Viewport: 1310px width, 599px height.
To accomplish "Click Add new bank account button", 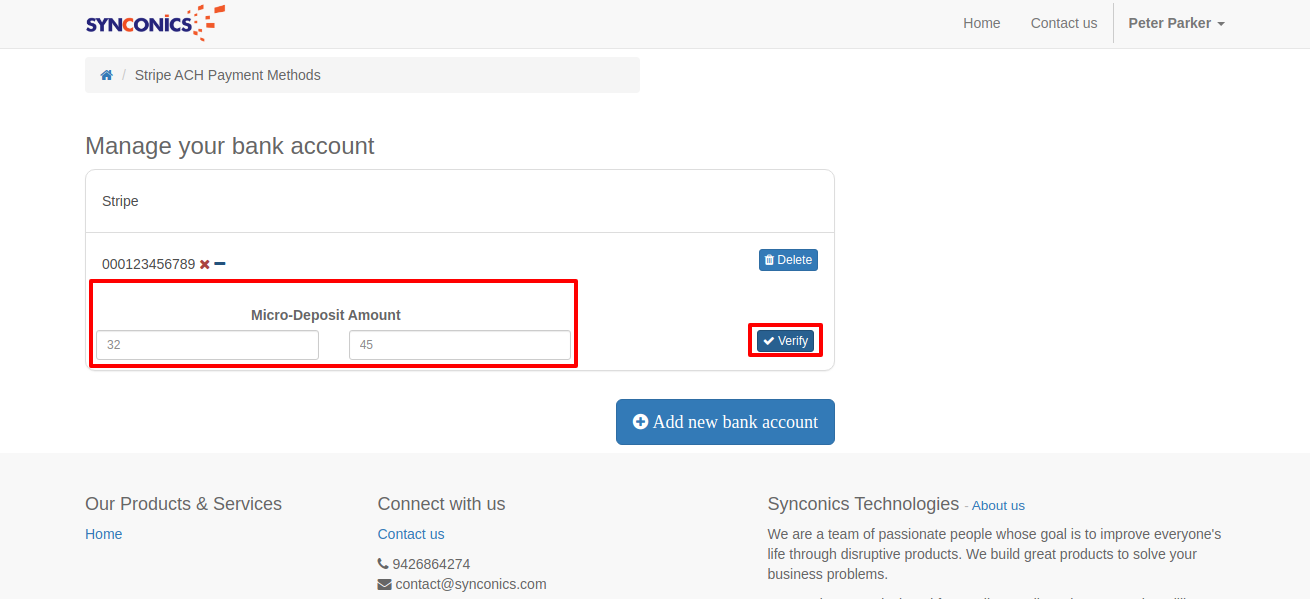I will 725,422.
